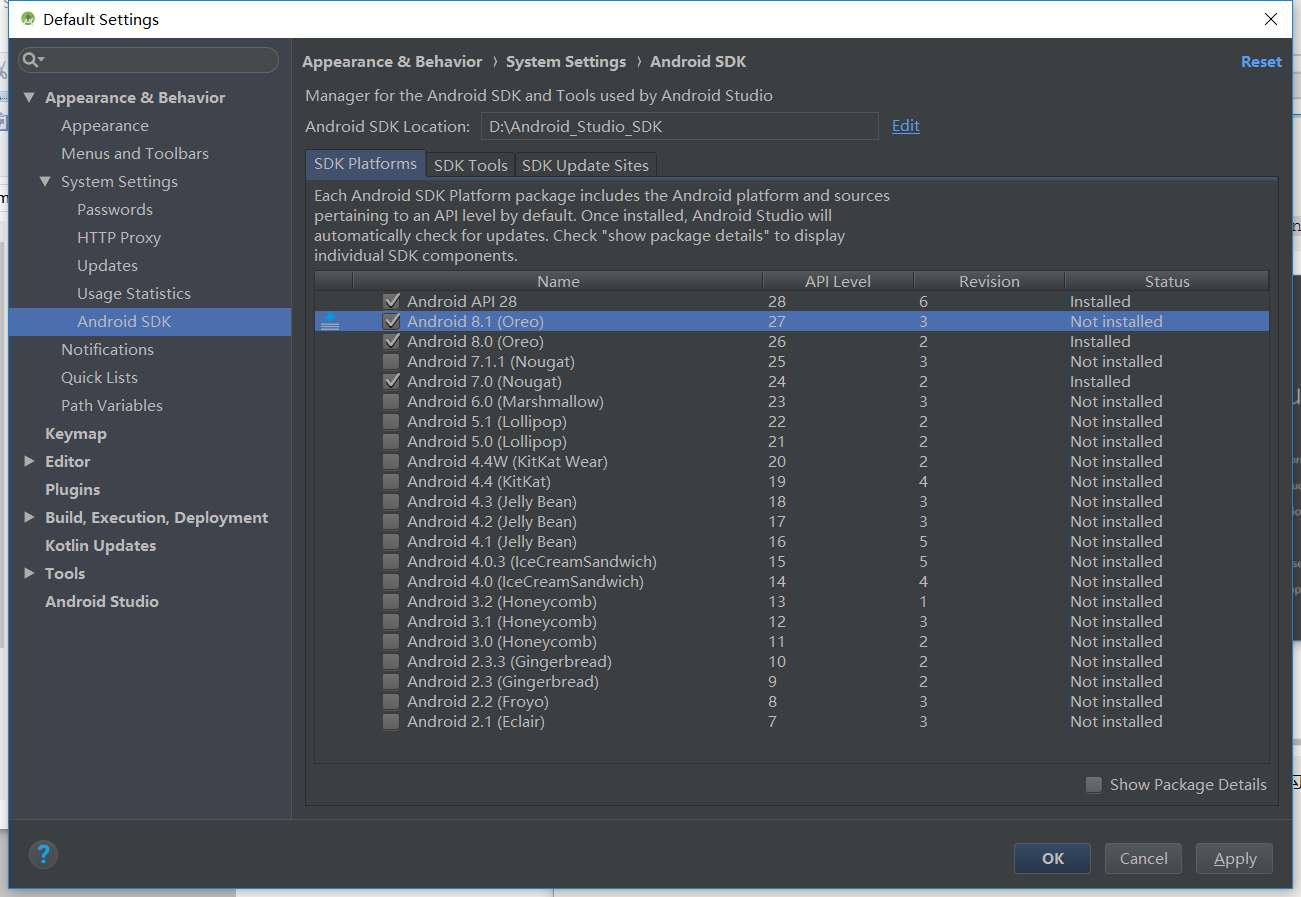Click System Settings in the breadcrumb
Viewport: 1301px width, 897px height.
point(566,61)
